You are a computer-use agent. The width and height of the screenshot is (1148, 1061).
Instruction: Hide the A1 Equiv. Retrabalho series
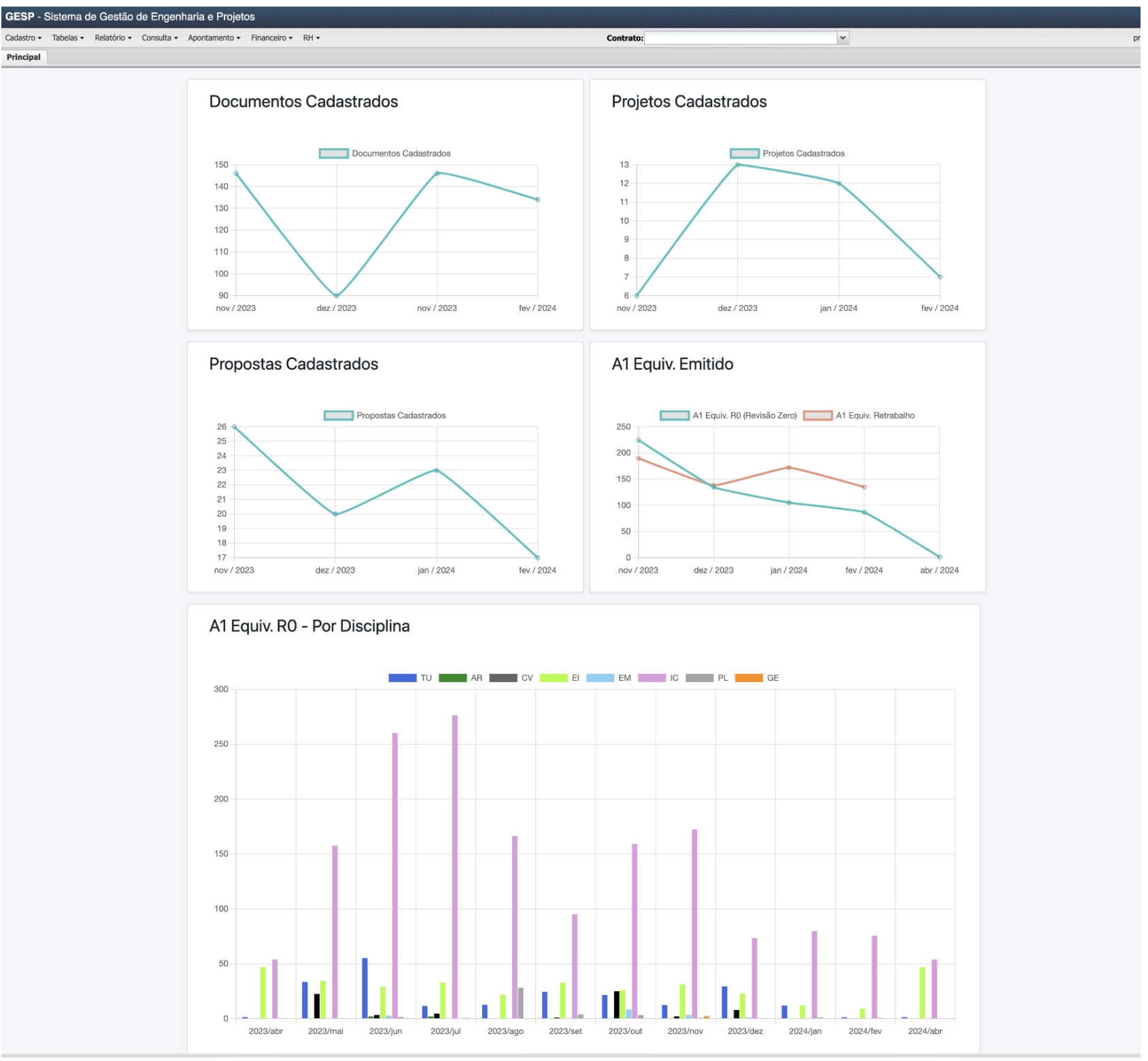817,416
